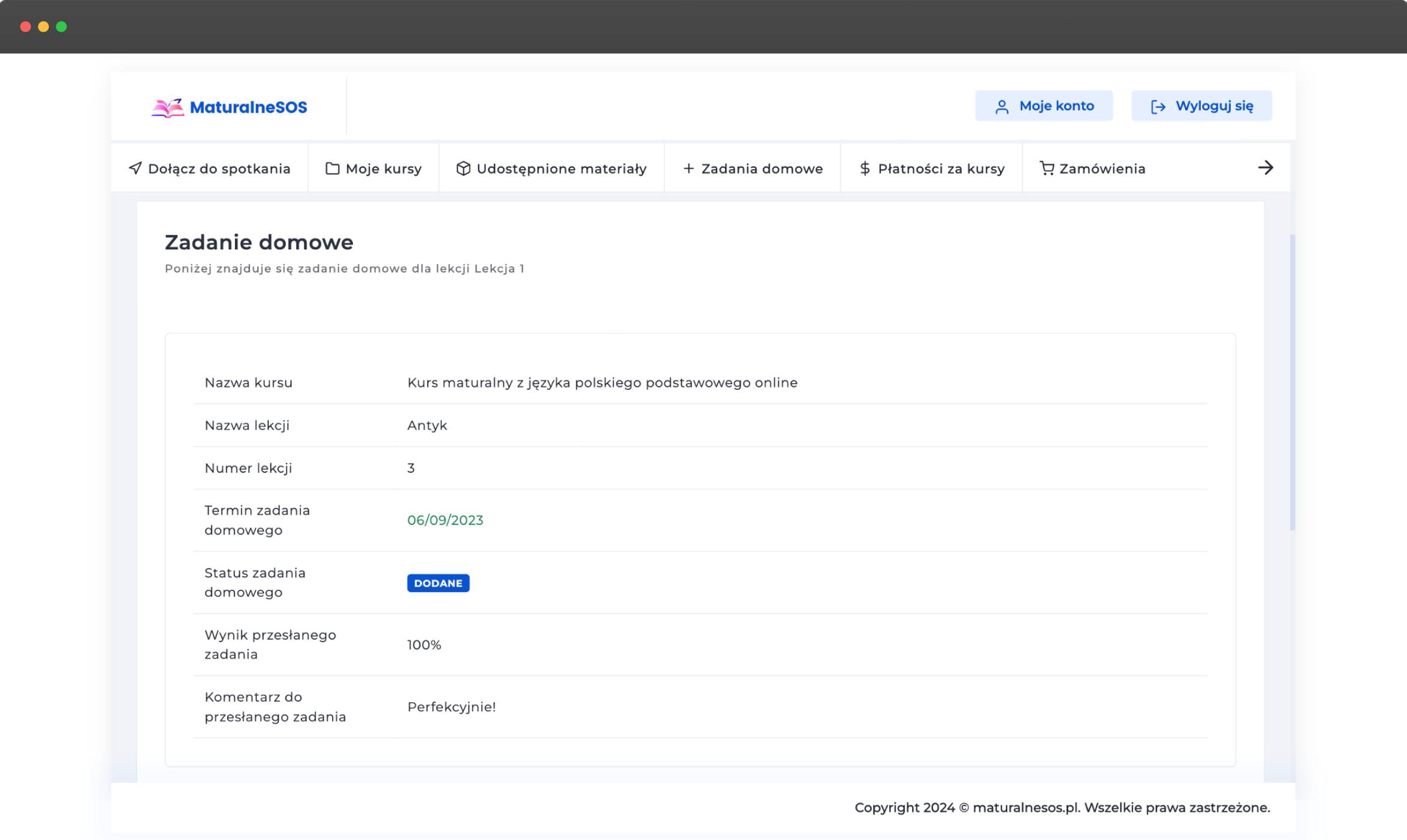Go to the Zadania domowe tab
This screenshot has height=840, width=1407.
coord(753,168)
